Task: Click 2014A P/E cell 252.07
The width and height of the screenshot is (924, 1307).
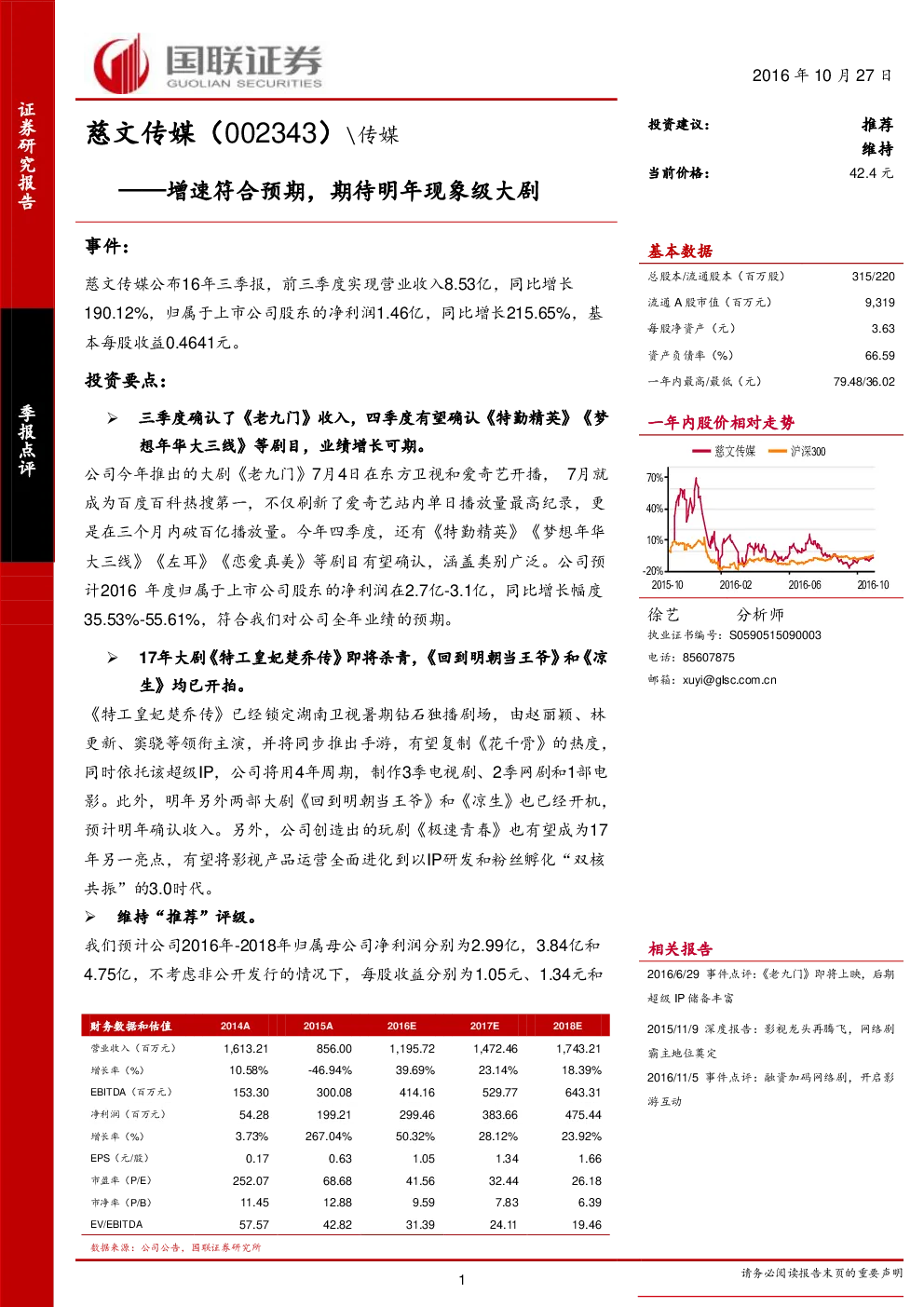Action: pos(251,1180)
